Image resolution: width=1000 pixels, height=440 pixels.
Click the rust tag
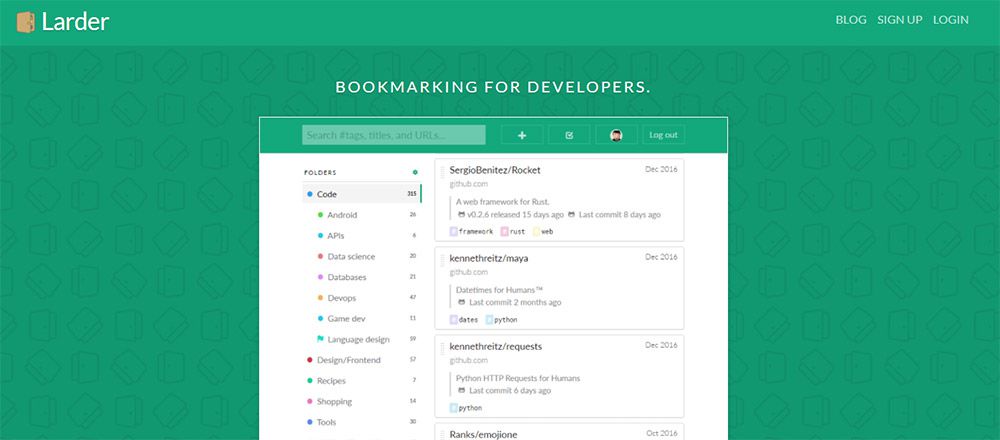click(513, 231)
